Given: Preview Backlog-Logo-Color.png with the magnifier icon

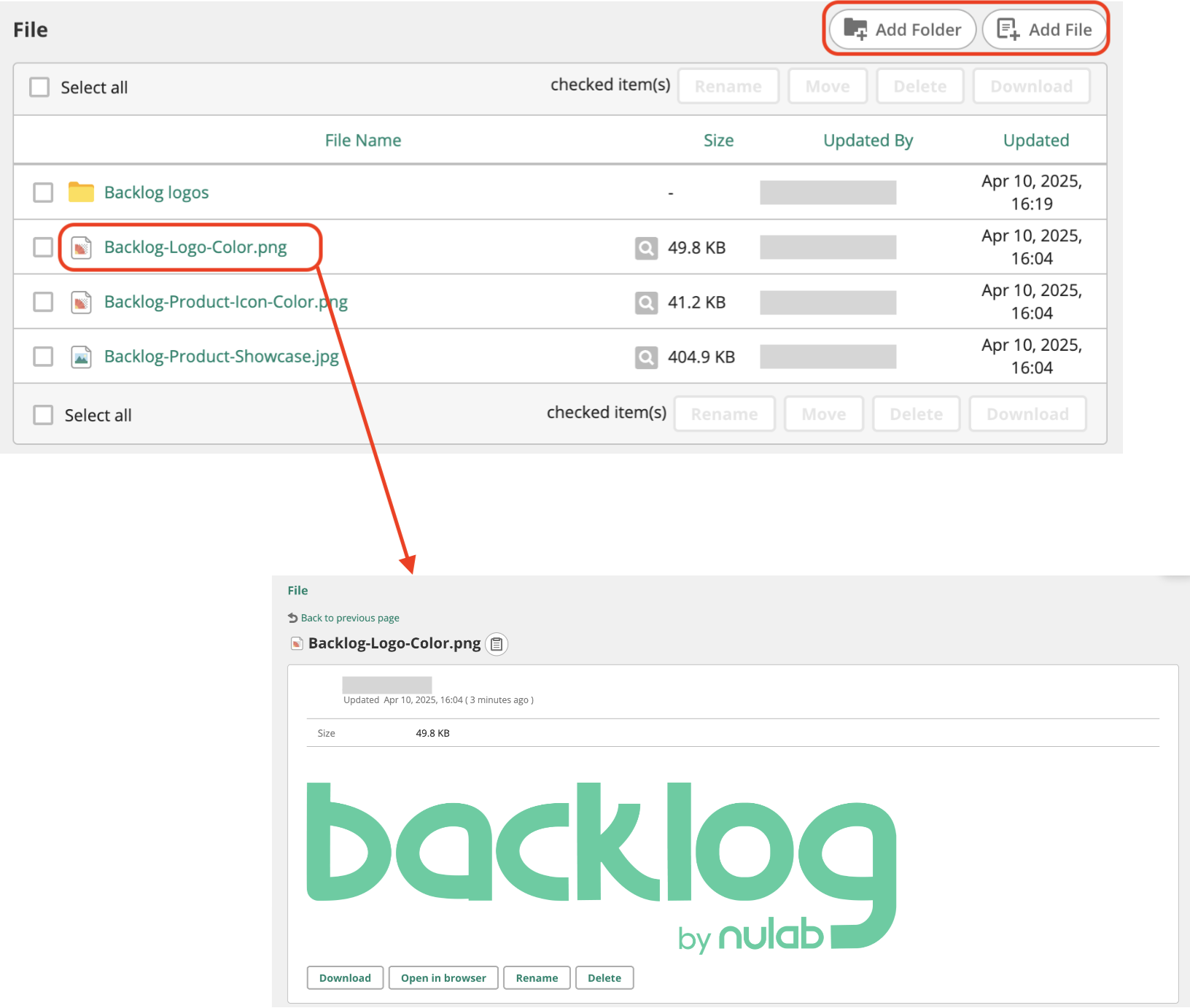Looking at the screenshot, I should [x=646, y=248].
